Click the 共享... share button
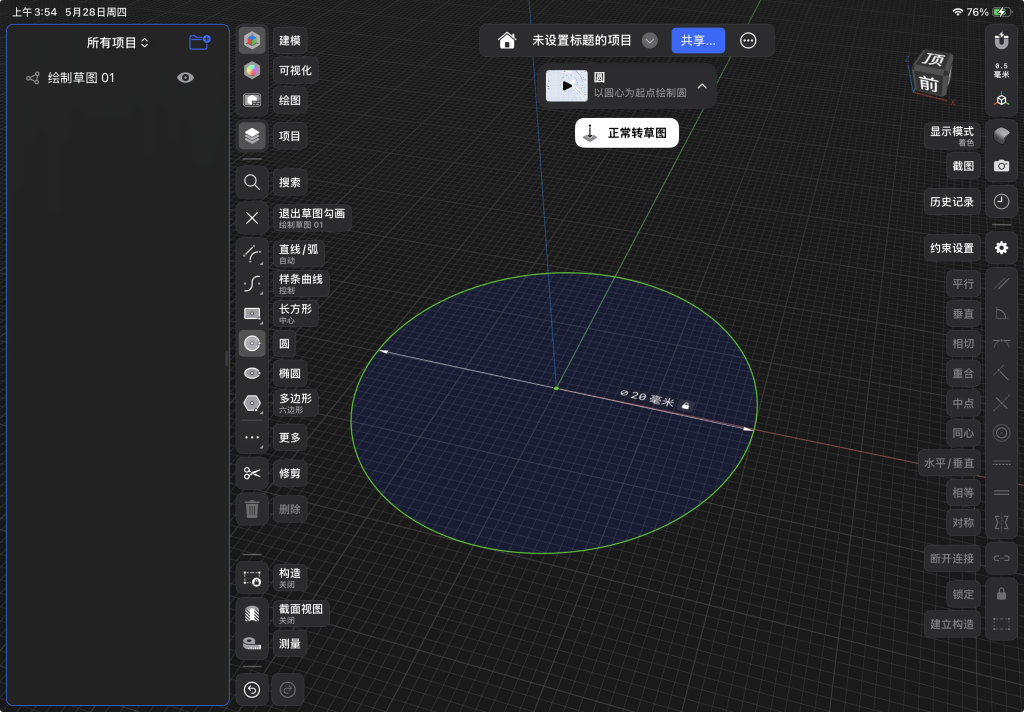1024x712 pixels. [x=698, y=40]
